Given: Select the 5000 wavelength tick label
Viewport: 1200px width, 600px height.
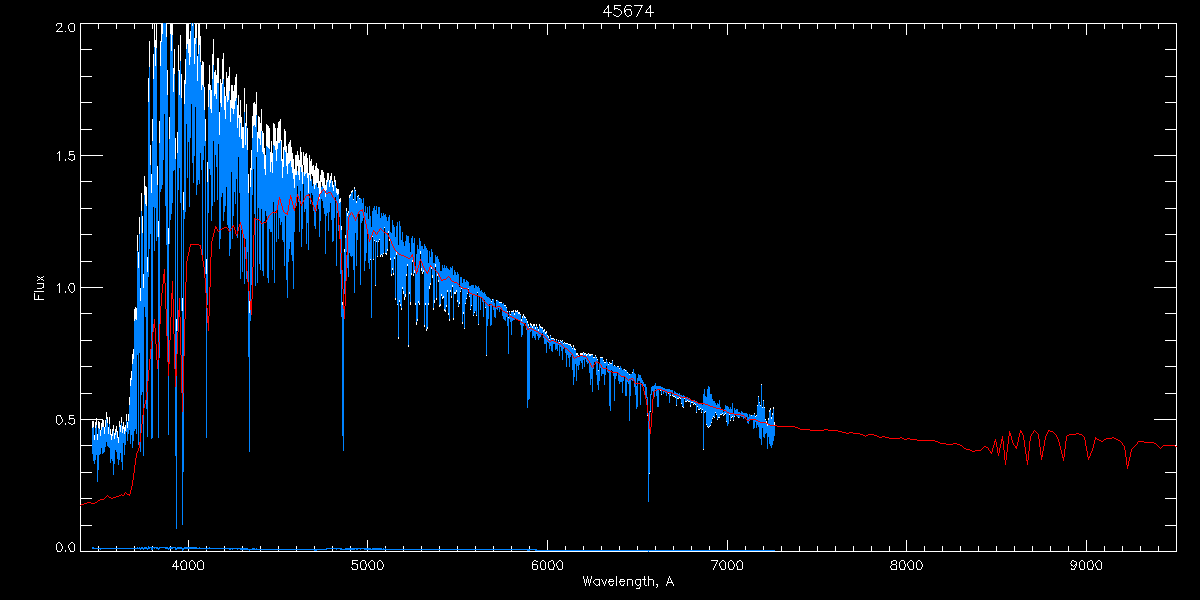Looking at the screenshot, I should [x=367, y=566].
